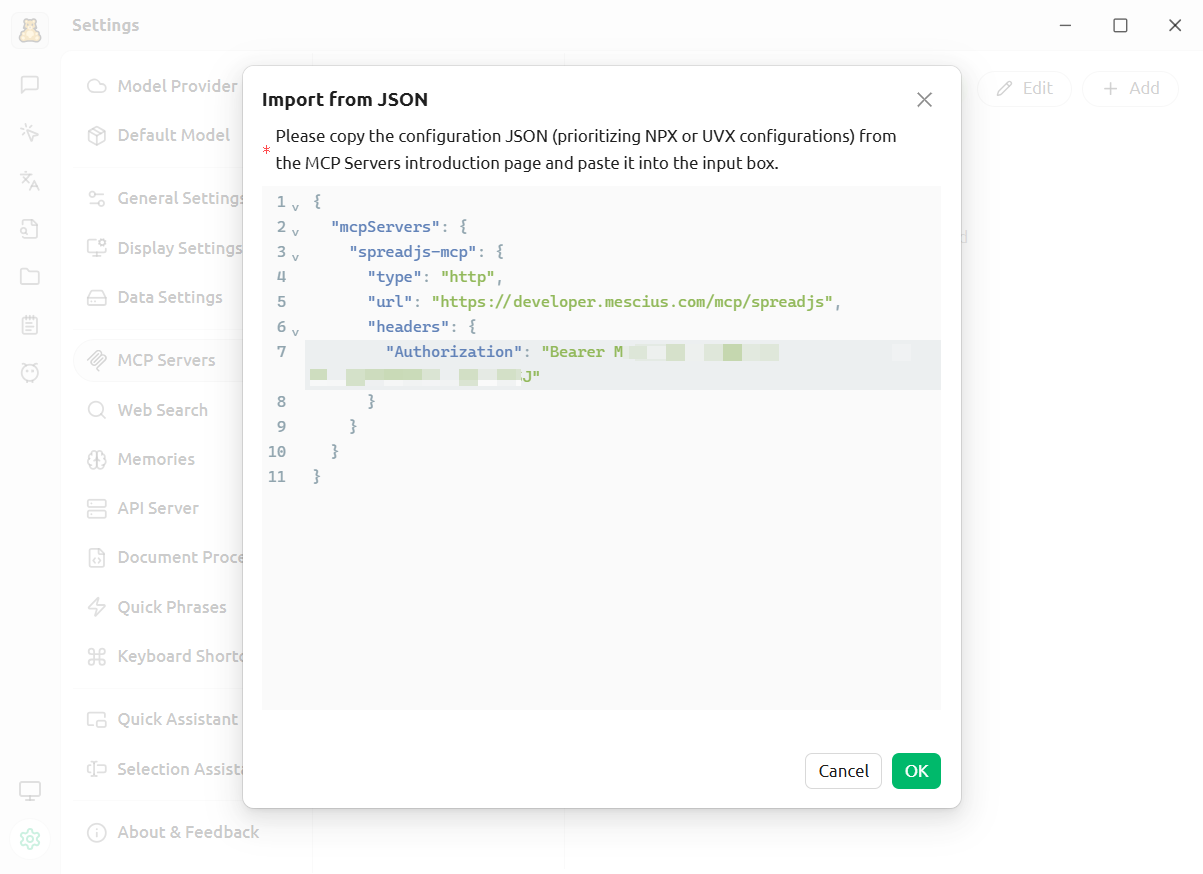Maximize the Settings window

pos(1120,25)
